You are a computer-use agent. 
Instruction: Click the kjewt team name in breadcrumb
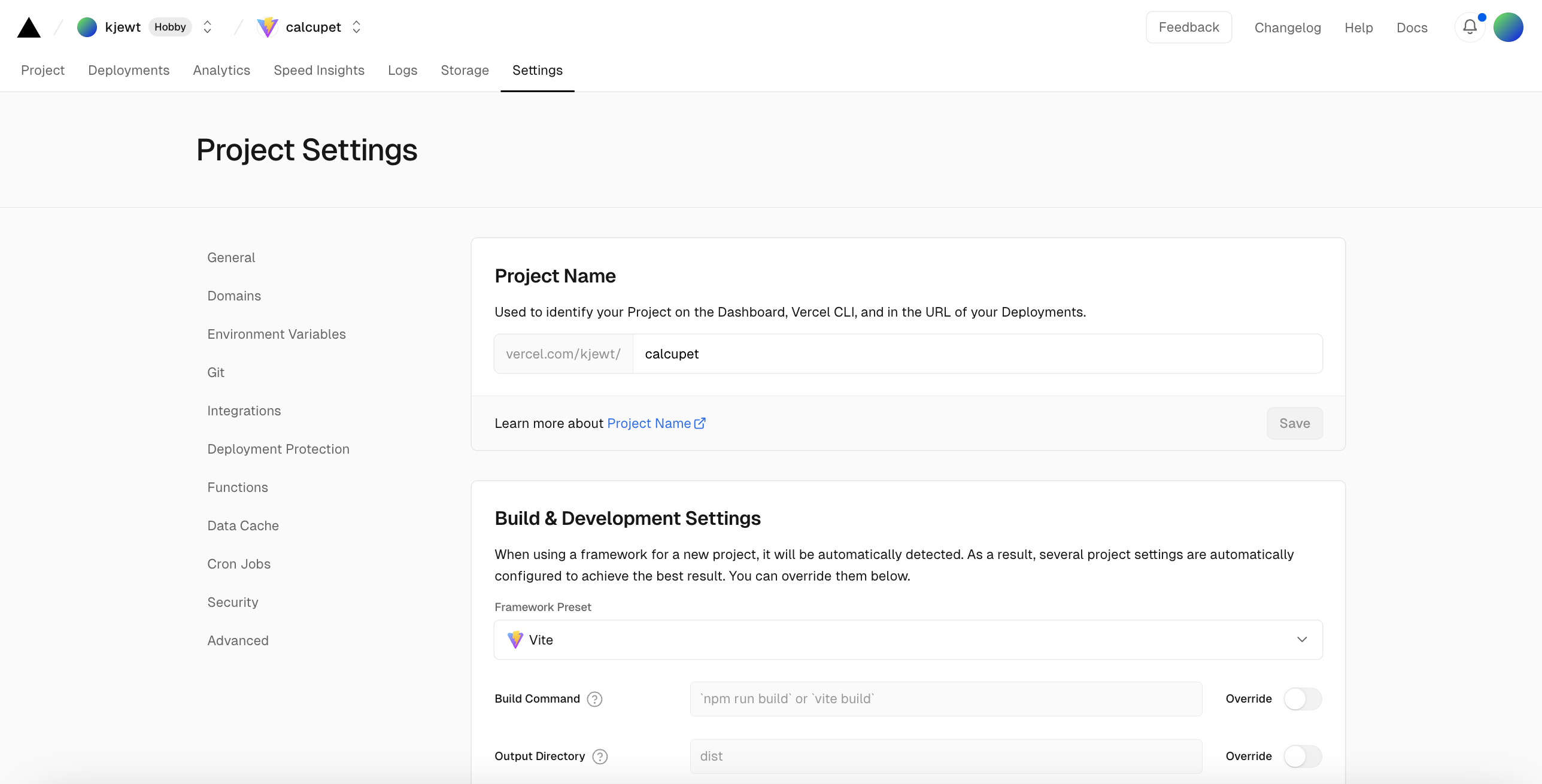[123, 27]
